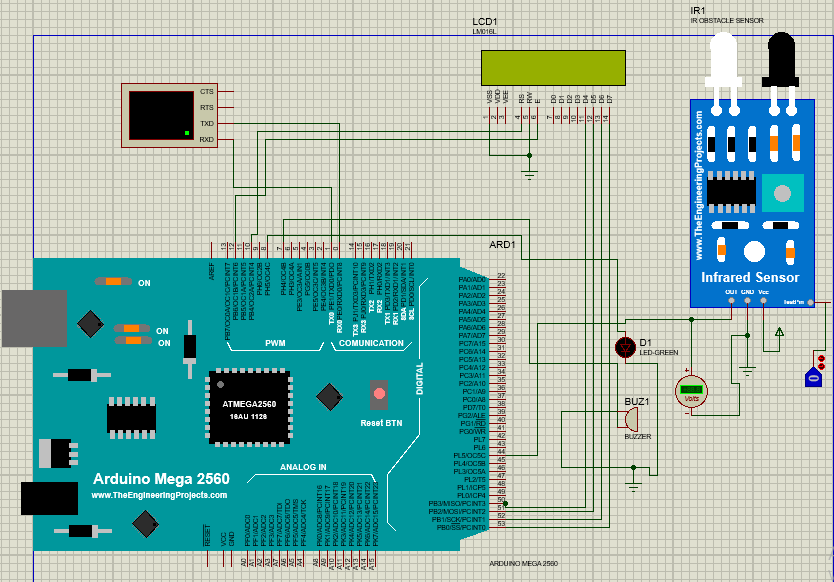The width and height of the screenshot is (834, 582).
Task: Select the power terminal arrow near Vcc
Action: [x=779, y=332]
